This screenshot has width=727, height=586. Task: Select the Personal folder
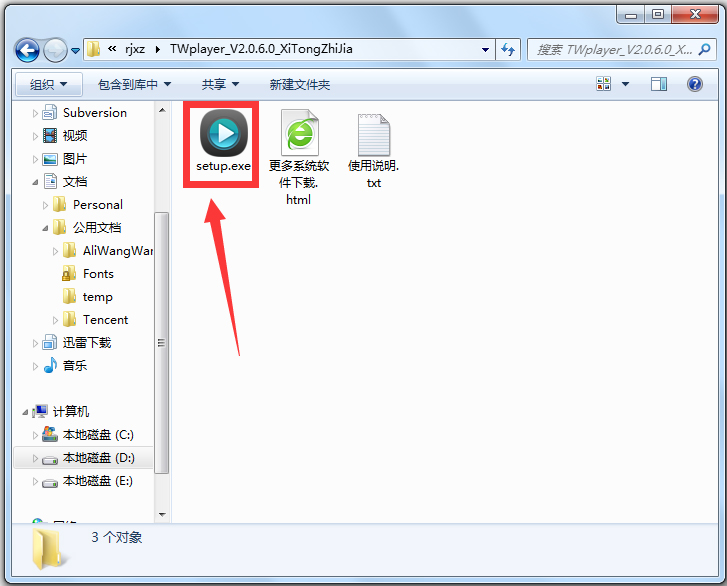[x=98, y=204]
